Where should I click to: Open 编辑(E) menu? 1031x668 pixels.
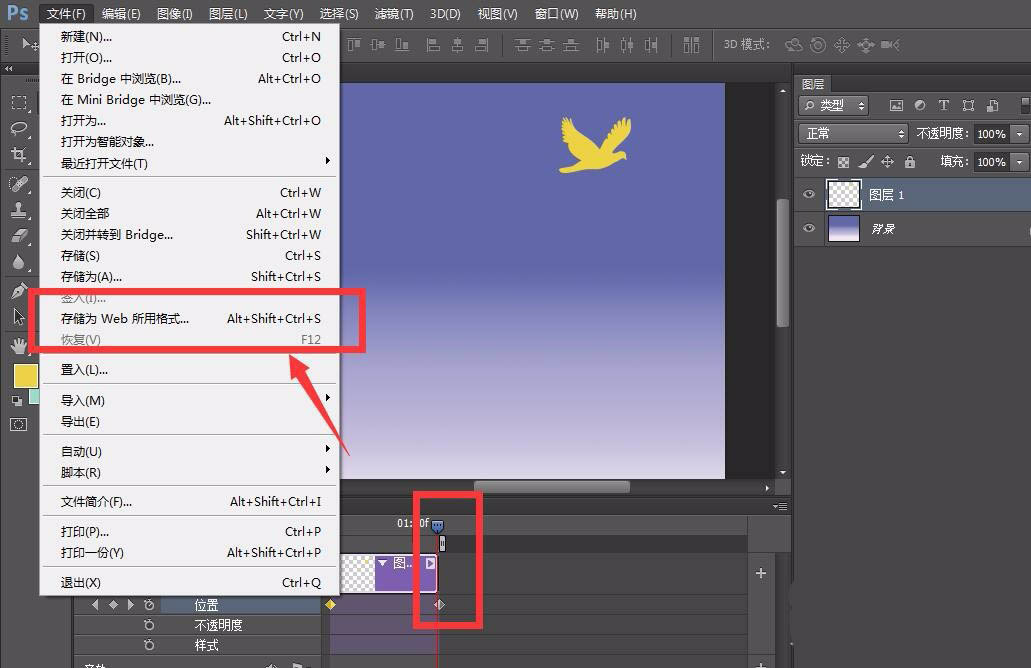tap(122, 14)
